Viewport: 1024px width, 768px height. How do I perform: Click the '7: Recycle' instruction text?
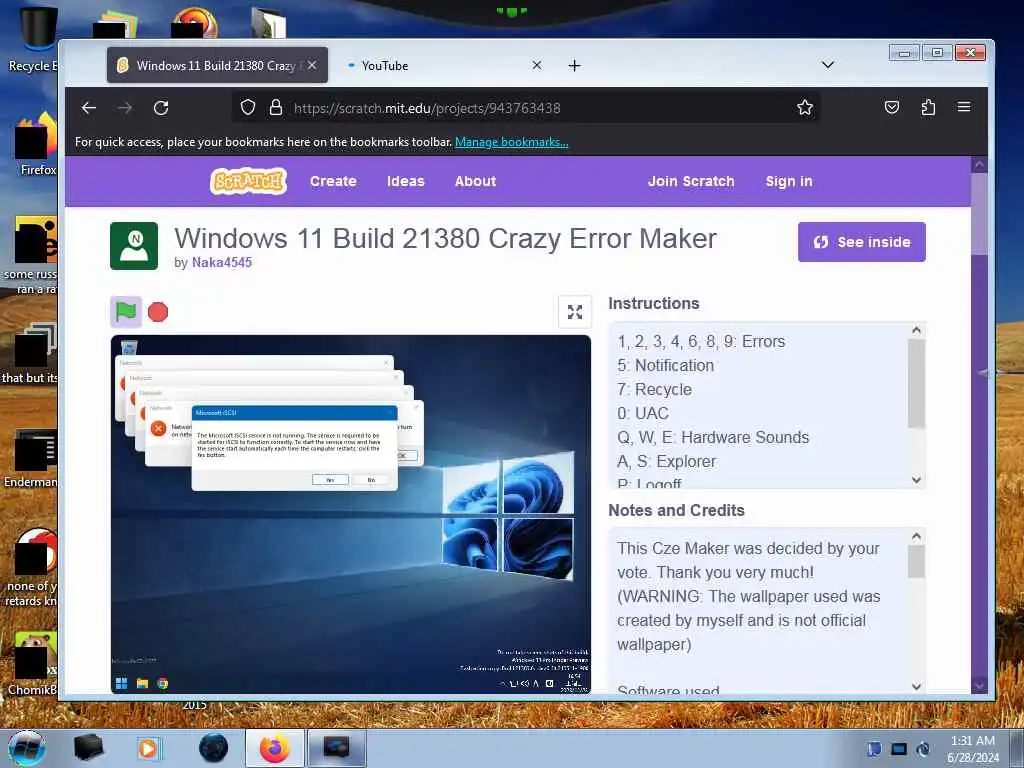pos(654,389)
